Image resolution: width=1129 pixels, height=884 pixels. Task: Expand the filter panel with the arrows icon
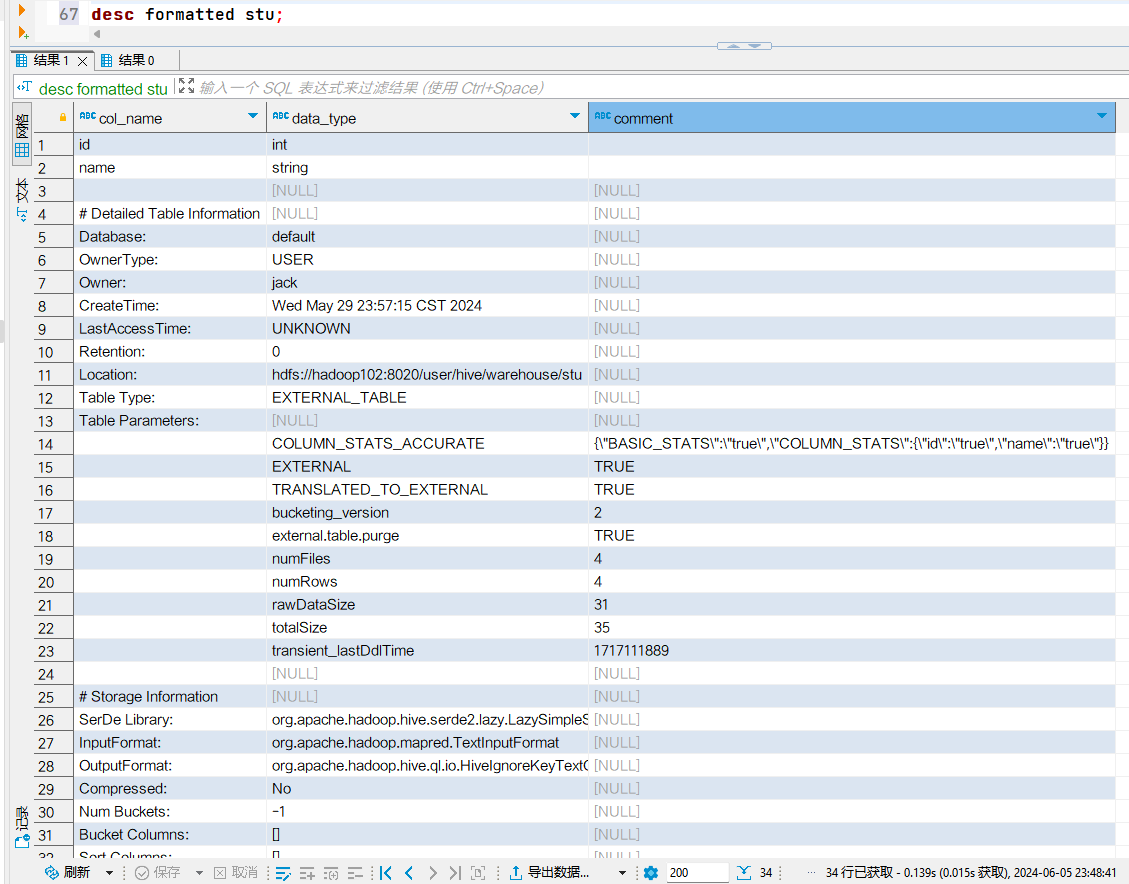186,86
